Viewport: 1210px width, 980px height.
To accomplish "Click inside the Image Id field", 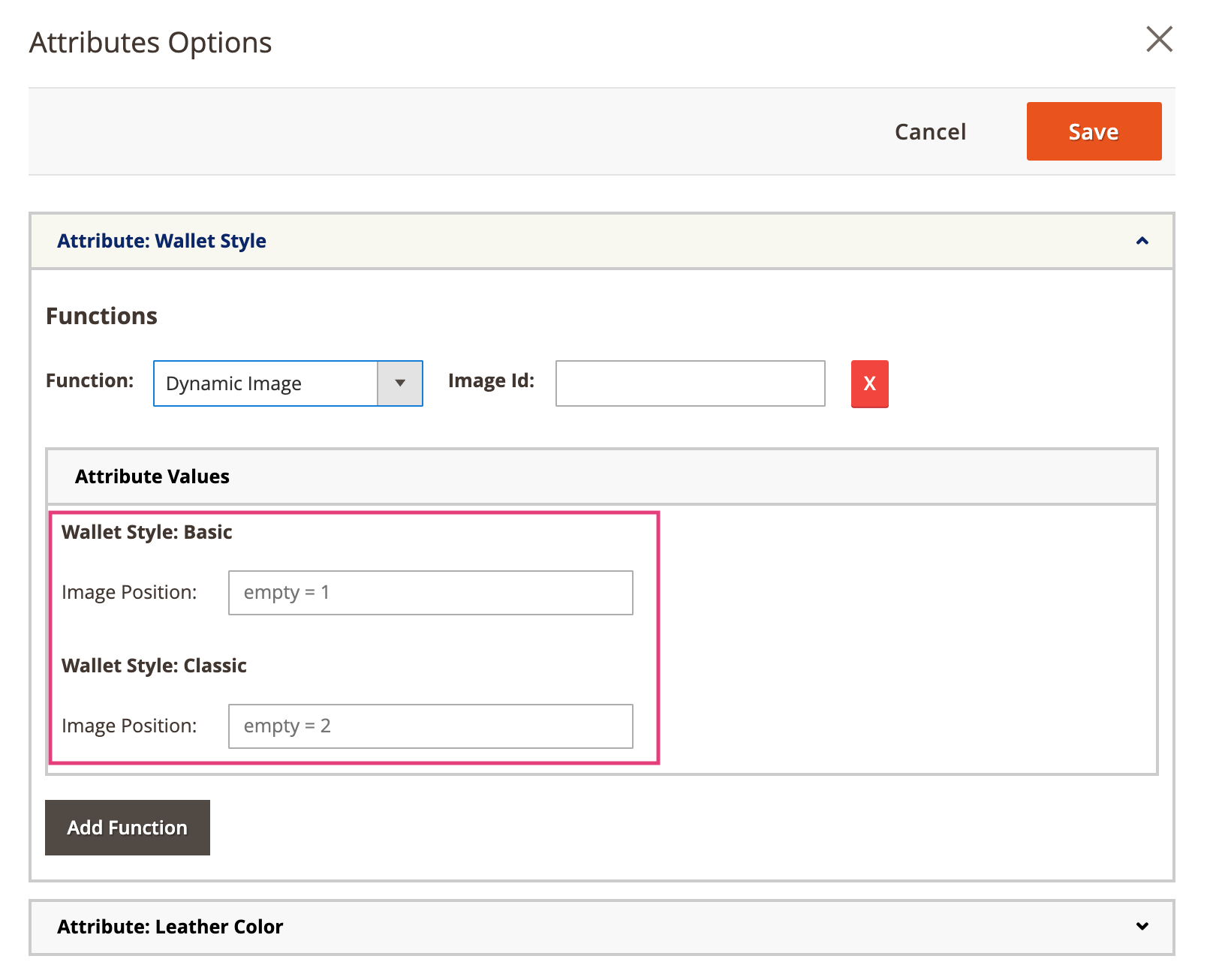I will point(689,383).
